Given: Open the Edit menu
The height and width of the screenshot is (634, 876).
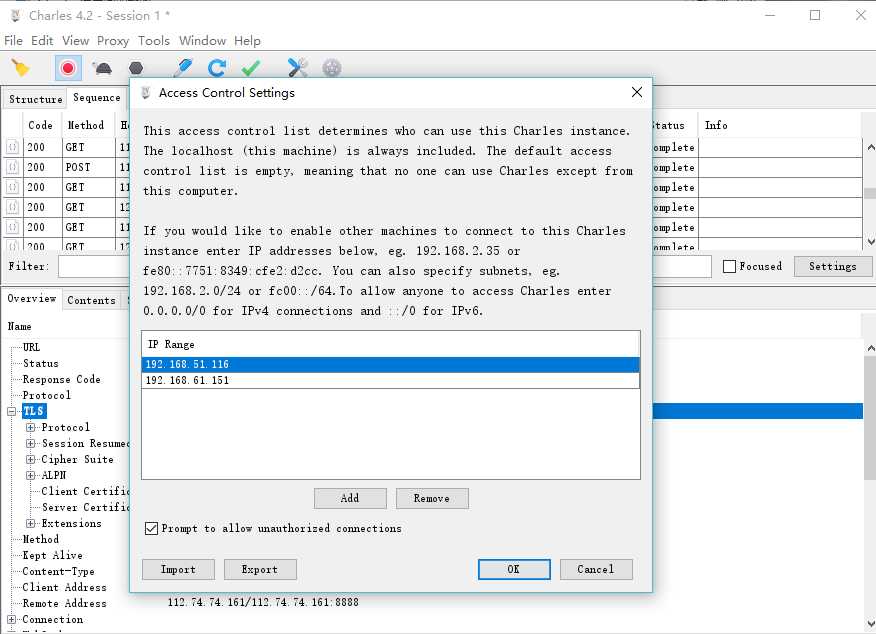Looking at the screenshot, I should 42,41.
